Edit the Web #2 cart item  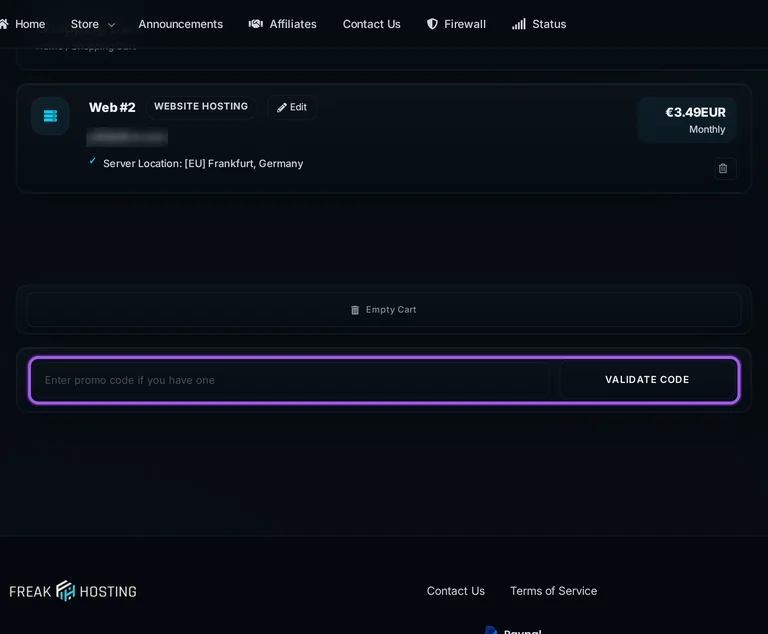coord(292,107)
